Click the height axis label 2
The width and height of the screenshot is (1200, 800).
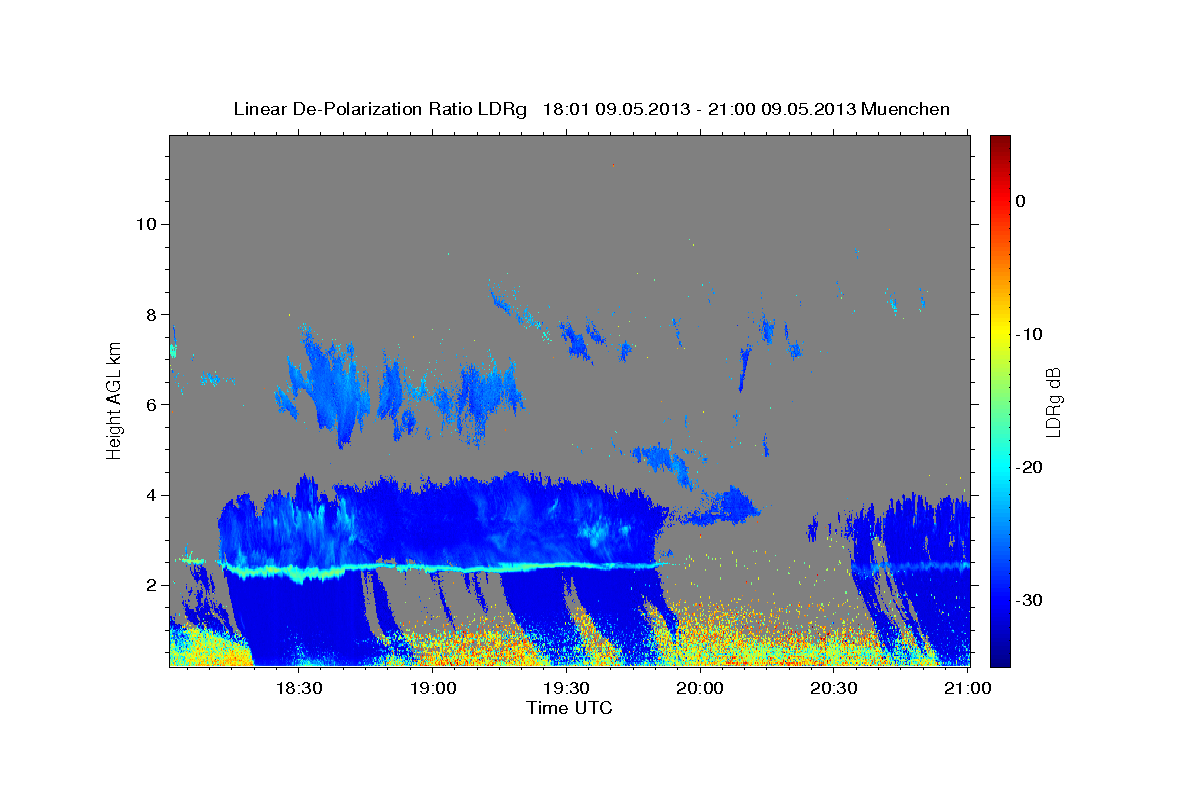[x=151, y=586]
